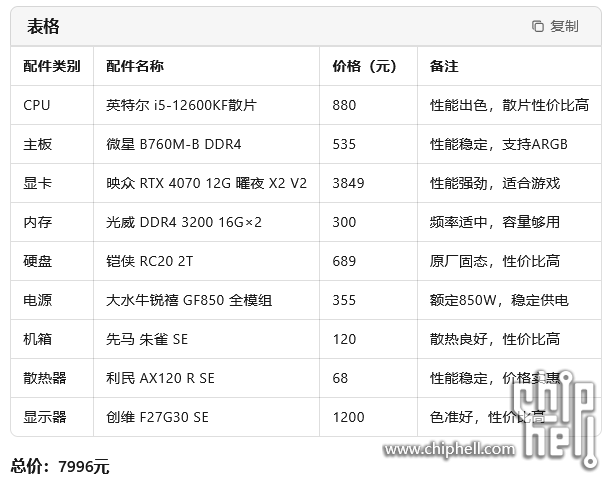The height and width of the screenshot is (484, 611).
Task: Click the 散热器 row note 性能稳定，价格实惠
Action: (495, 378)
